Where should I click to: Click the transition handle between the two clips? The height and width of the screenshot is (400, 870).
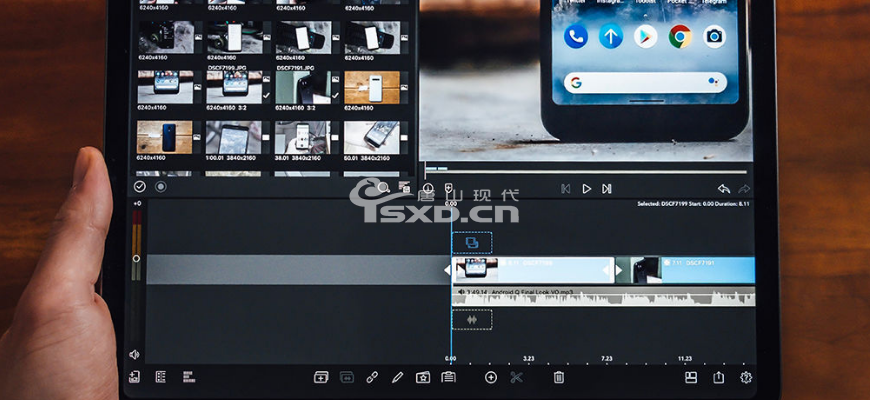point(615,270)
